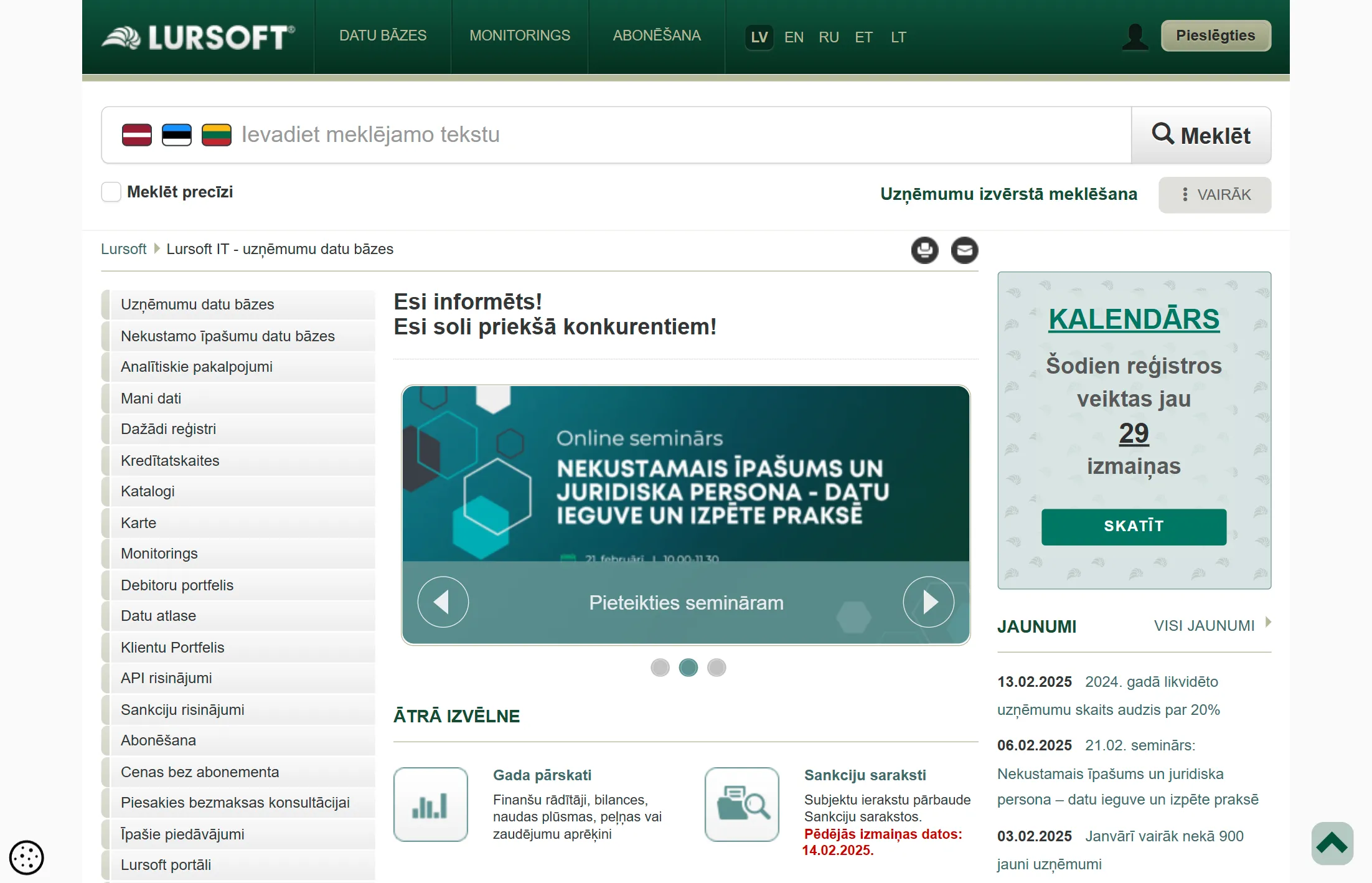This screenshot has width=1372, height=883.
Task: Go to next slide in banner carousel
Action: (x=929, y=602)
